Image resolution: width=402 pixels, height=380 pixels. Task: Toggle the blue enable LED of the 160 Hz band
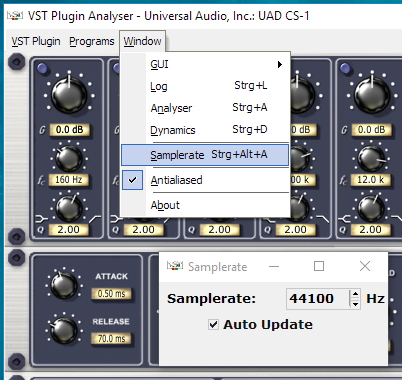pos(42,68)
